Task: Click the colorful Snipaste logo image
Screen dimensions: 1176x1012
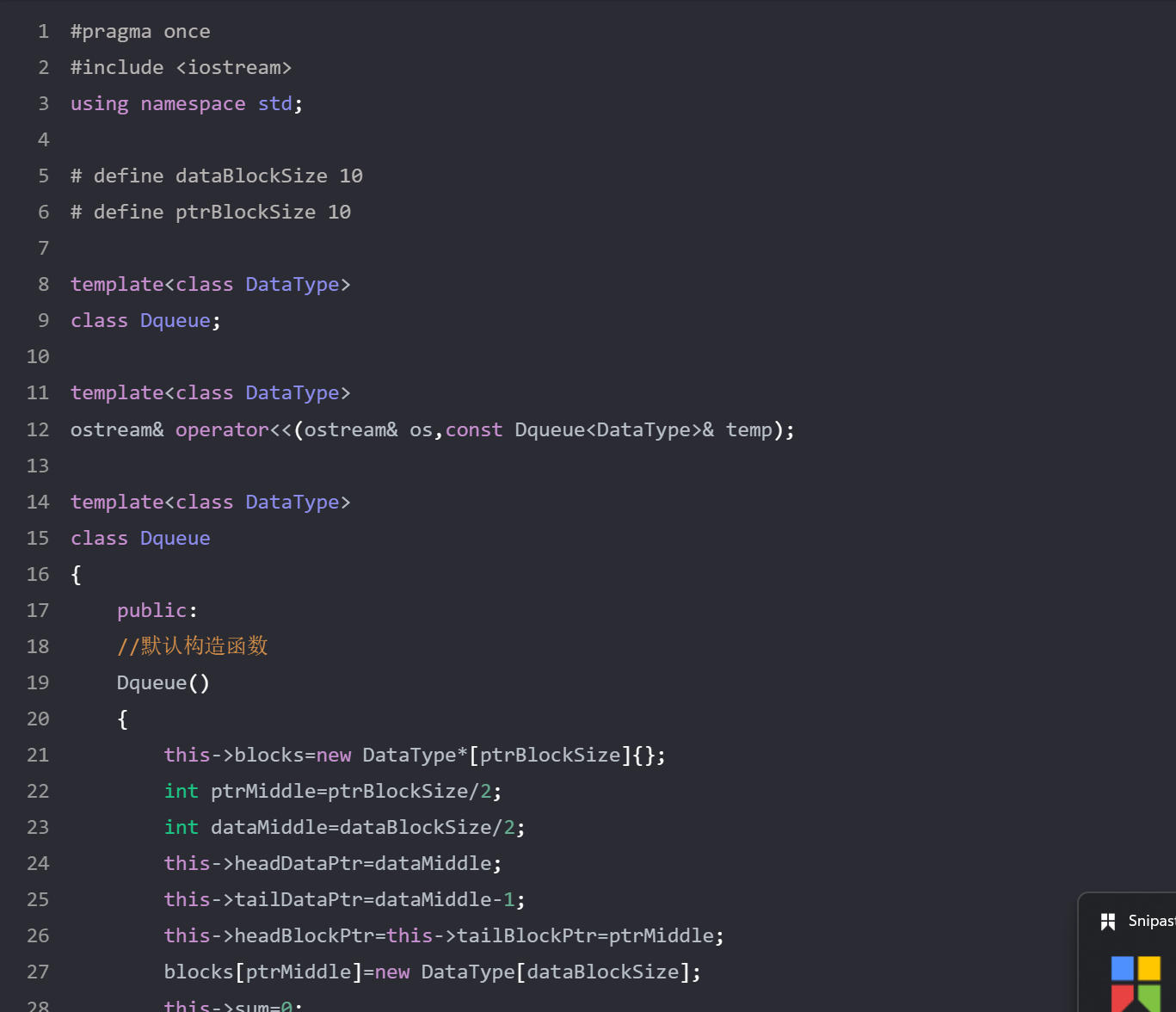Action: (1136, 983)
